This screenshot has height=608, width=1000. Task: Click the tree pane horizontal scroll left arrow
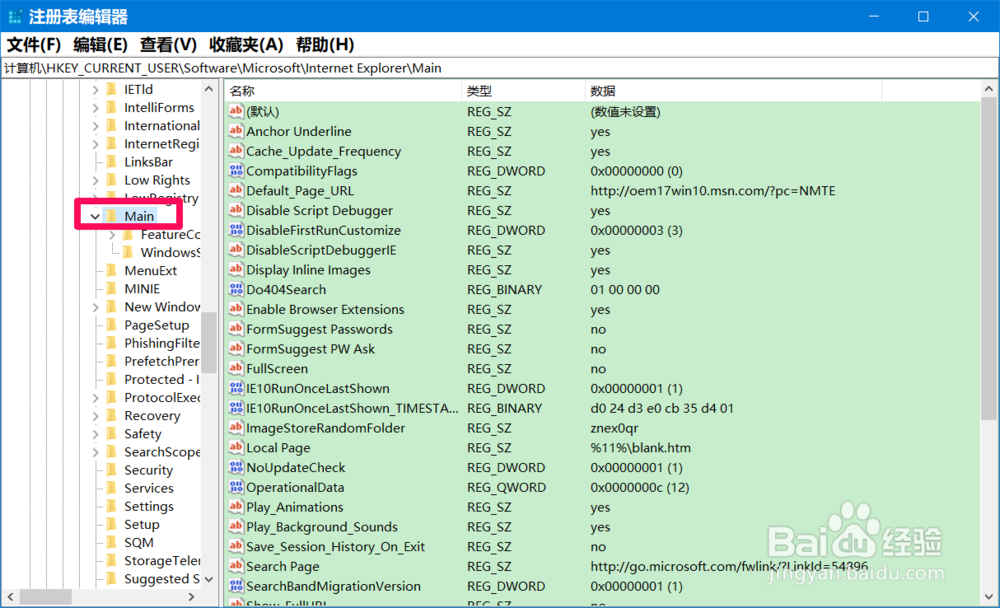click(11, 597)
